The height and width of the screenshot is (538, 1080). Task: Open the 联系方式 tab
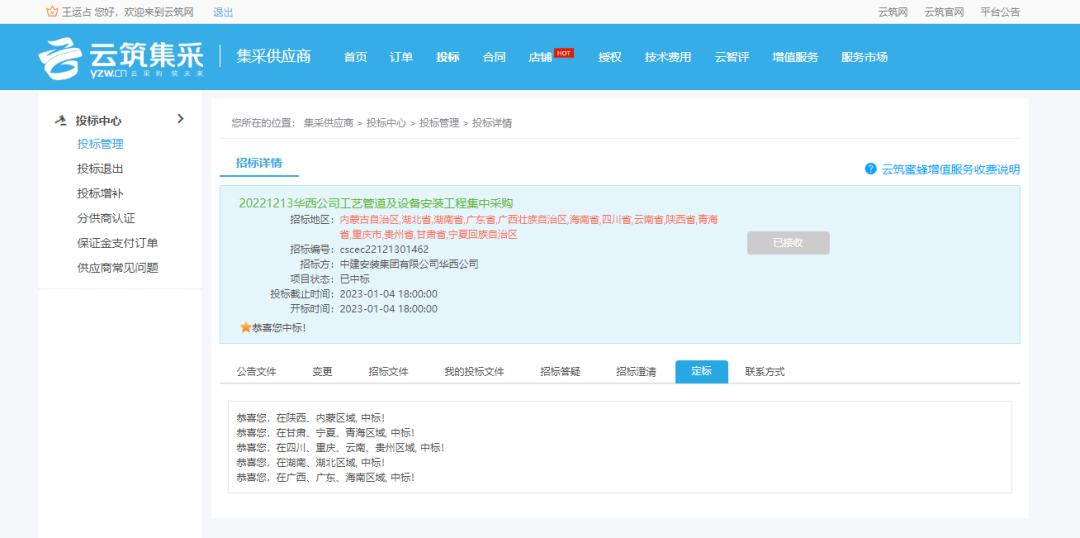(x=764, y=371)
